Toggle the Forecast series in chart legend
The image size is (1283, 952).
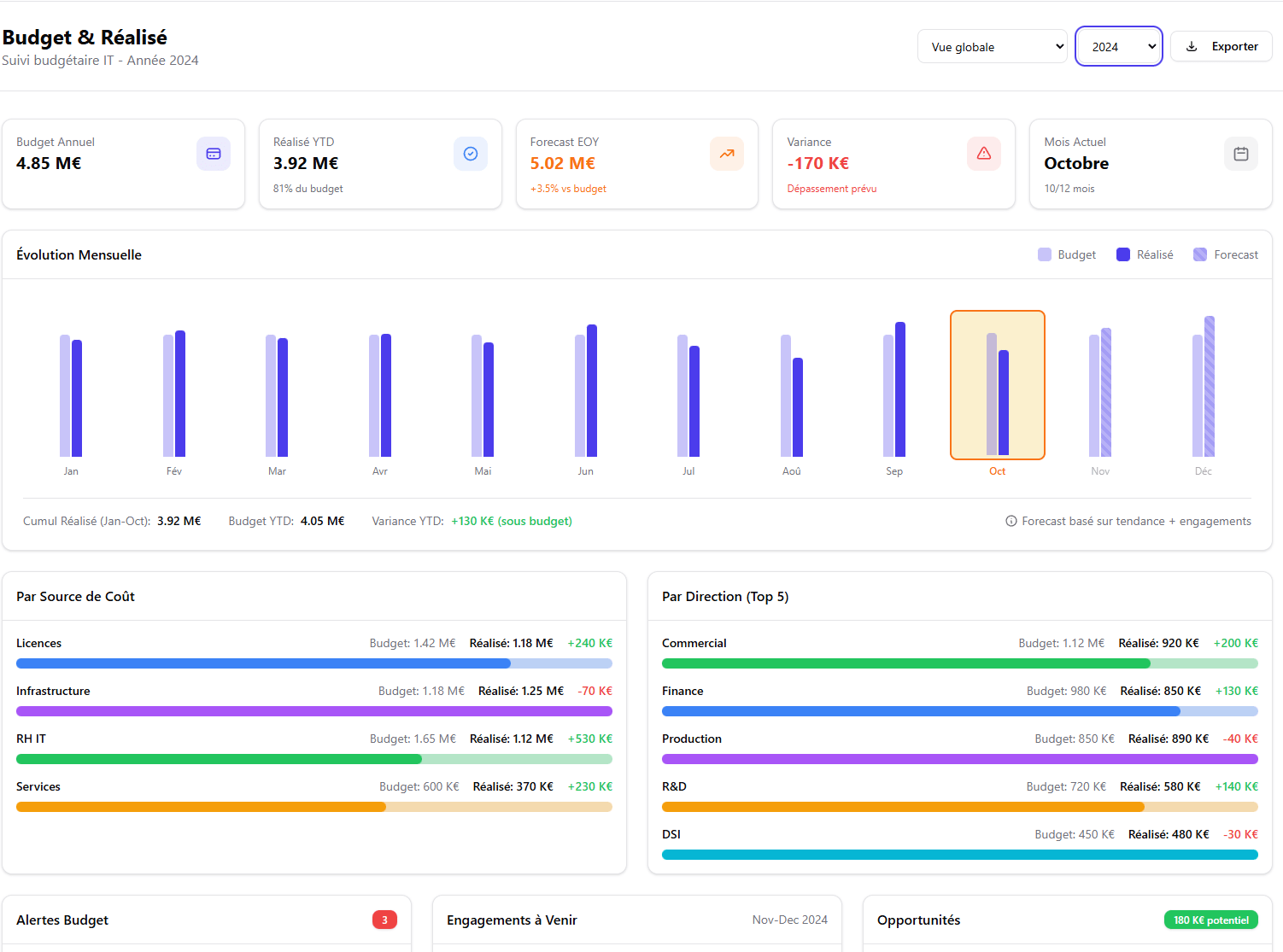1226,254
